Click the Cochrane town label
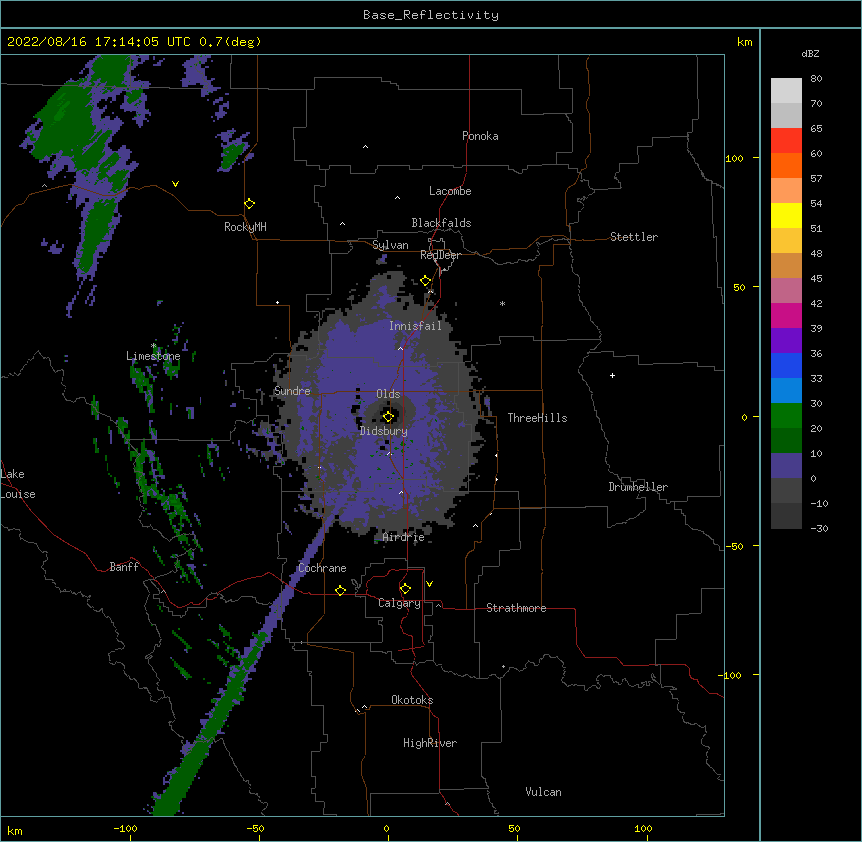Viewport: 862px width, 842px height. pos(322,568)
